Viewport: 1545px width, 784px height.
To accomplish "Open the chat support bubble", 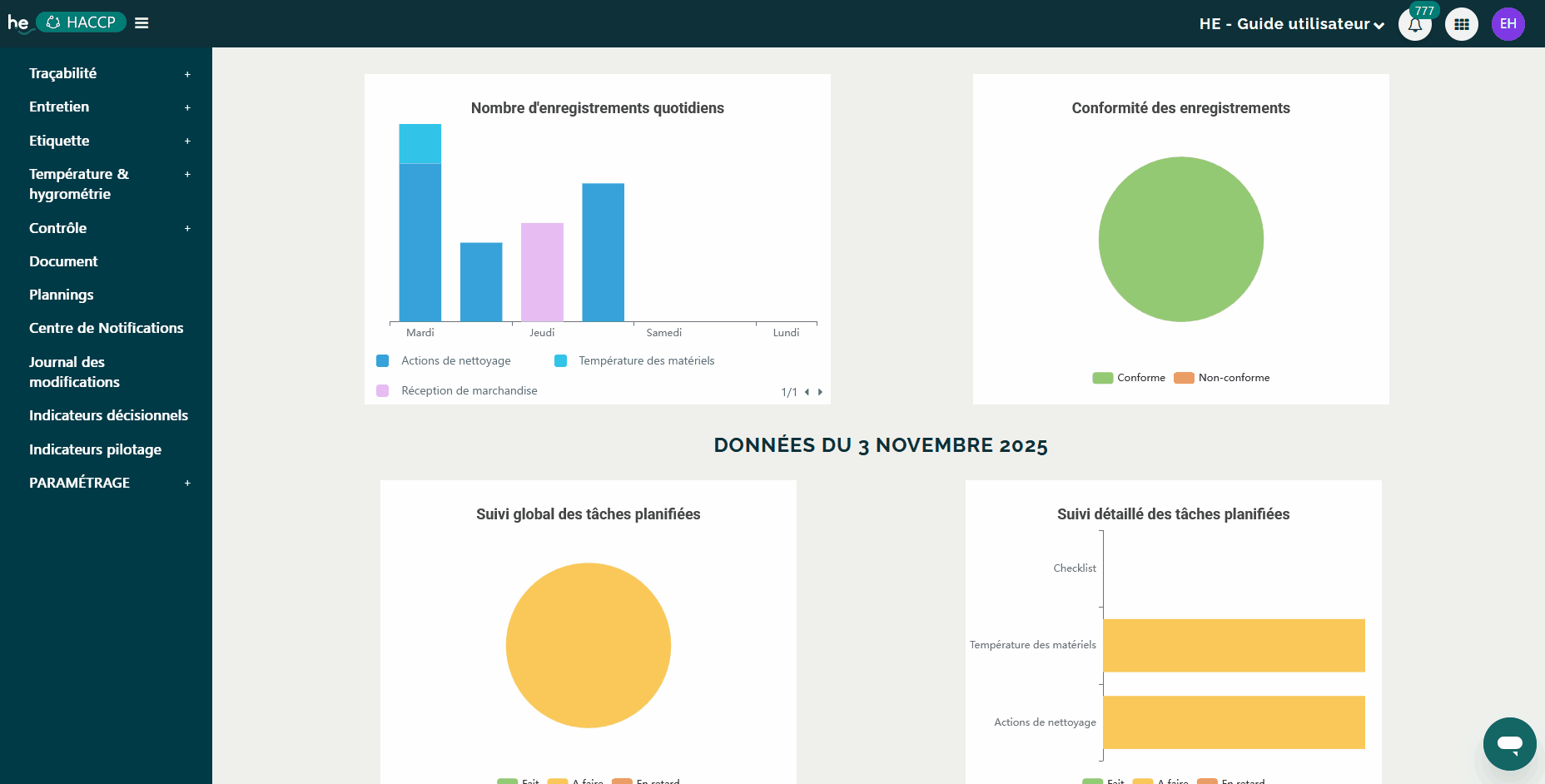I will coord(1508,743).
